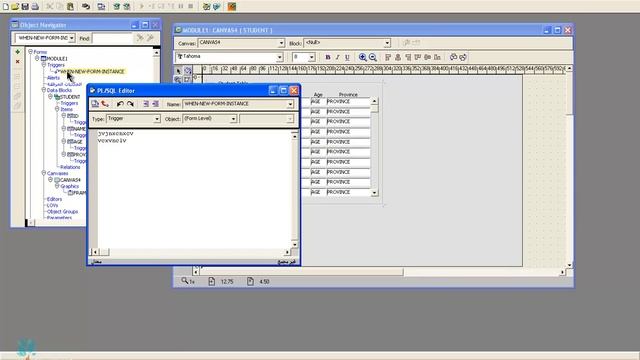640x360 pixels.
Task: Click the Stop icon in main toolbar
Action: [x=191, y=7]
